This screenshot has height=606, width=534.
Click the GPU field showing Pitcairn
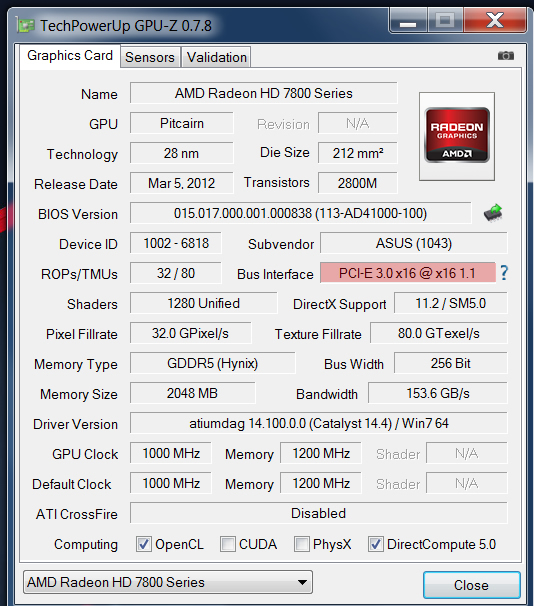(x=182, y=123)
